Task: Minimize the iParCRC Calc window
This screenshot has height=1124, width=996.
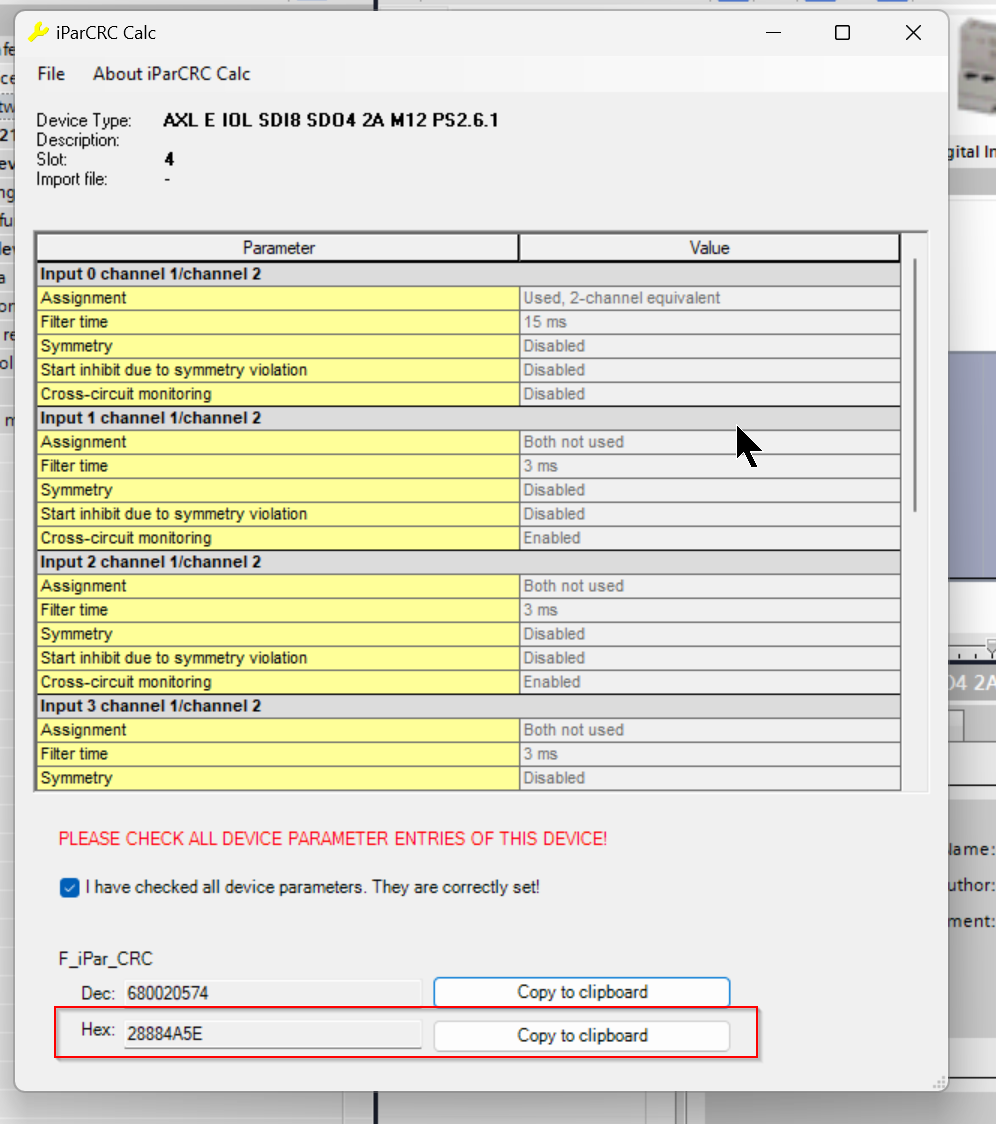Action: 773,32
